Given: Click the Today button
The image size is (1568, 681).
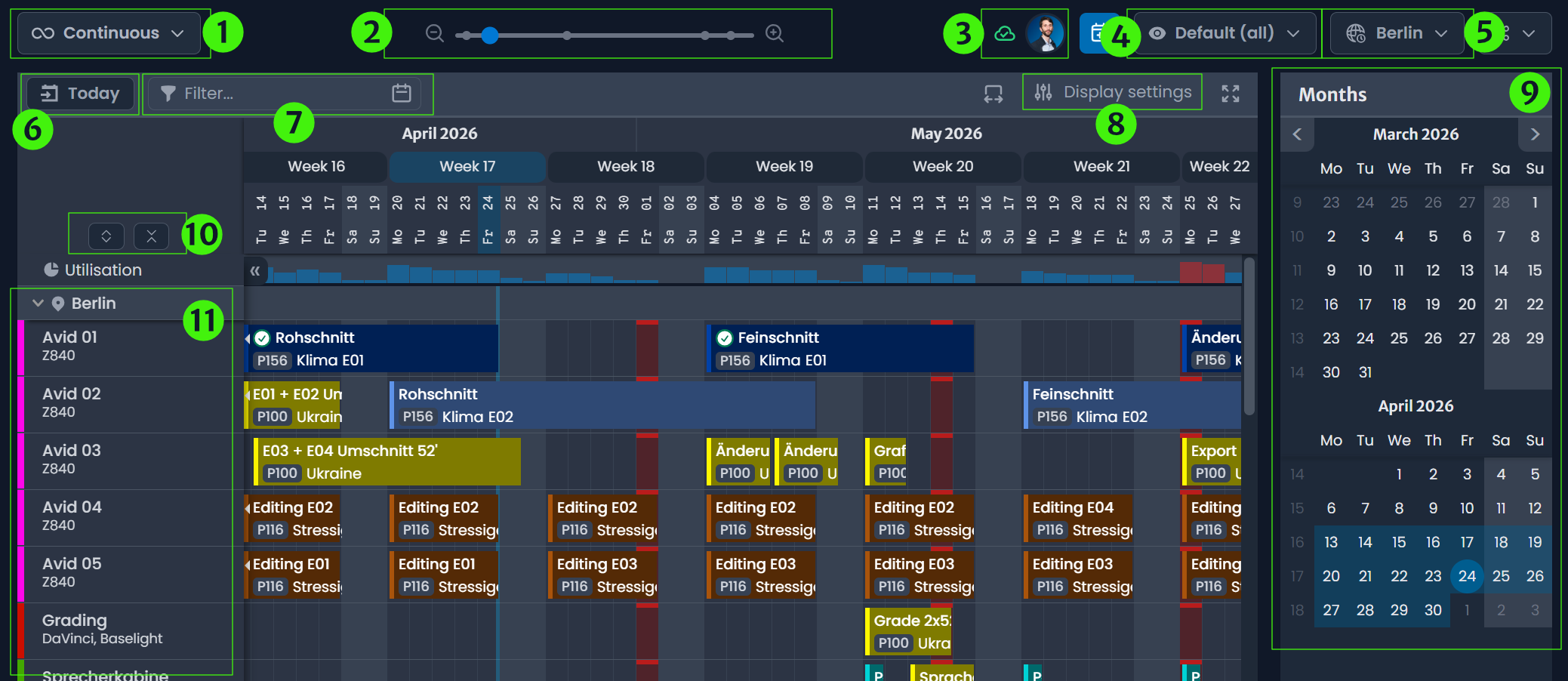Looking at the screenshot, I should point(80,93).
